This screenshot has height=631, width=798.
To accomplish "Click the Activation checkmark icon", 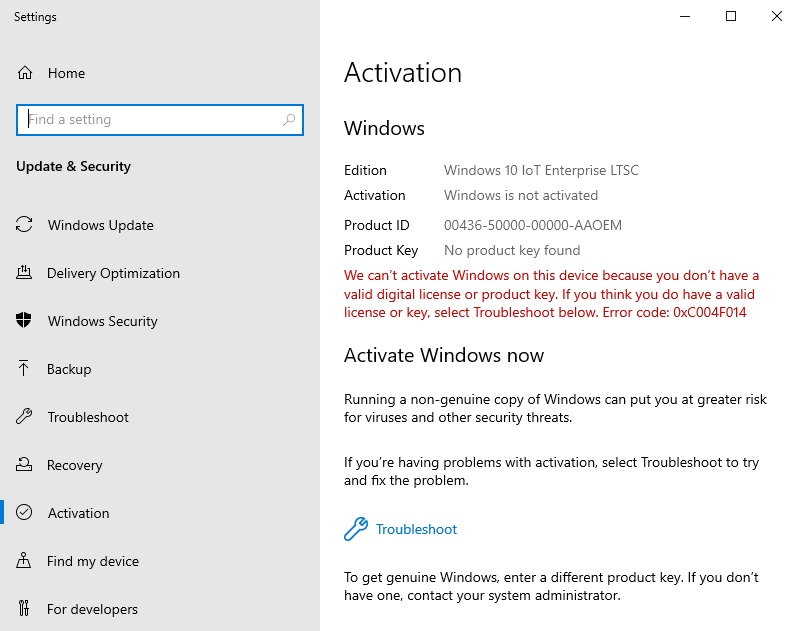I will click(25, 513).
